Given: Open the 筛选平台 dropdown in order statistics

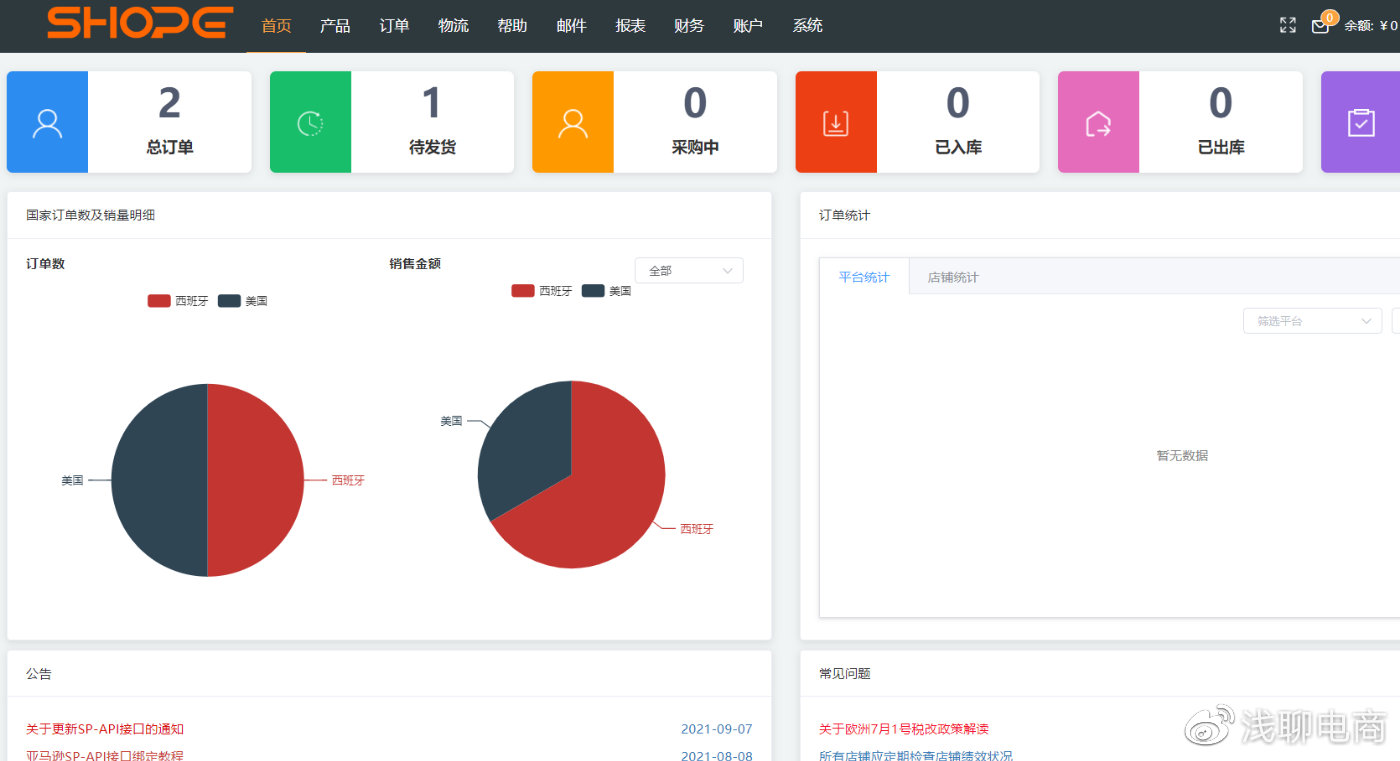Looking at the screenshot, I should [1311, 320].
